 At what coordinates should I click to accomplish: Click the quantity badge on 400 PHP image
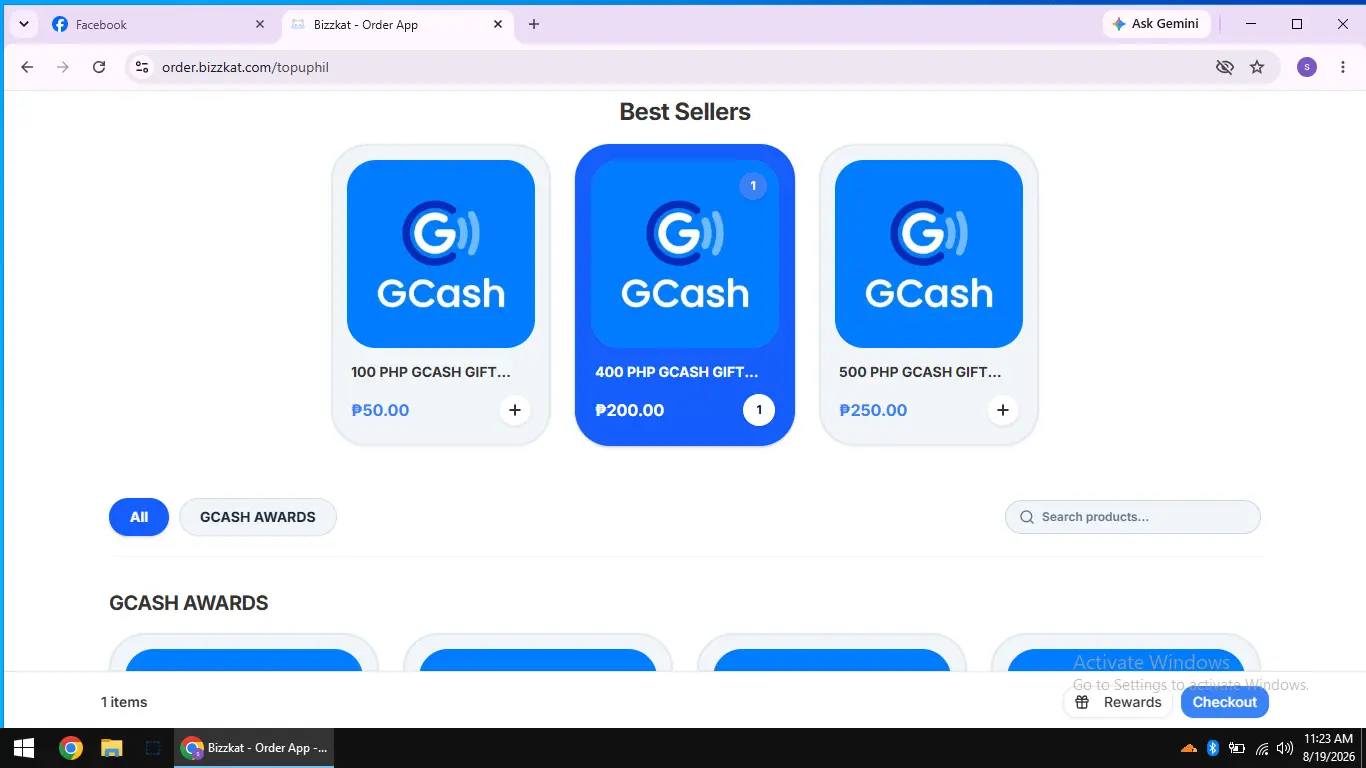[x=753, y=186]
